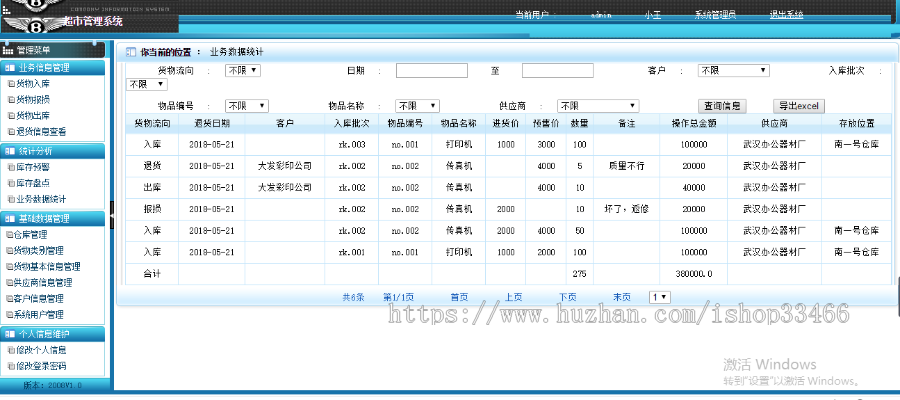This screenshot has height=400, width=900.
Task: Click the 进货价 column header
Action: tap(506, 123)
